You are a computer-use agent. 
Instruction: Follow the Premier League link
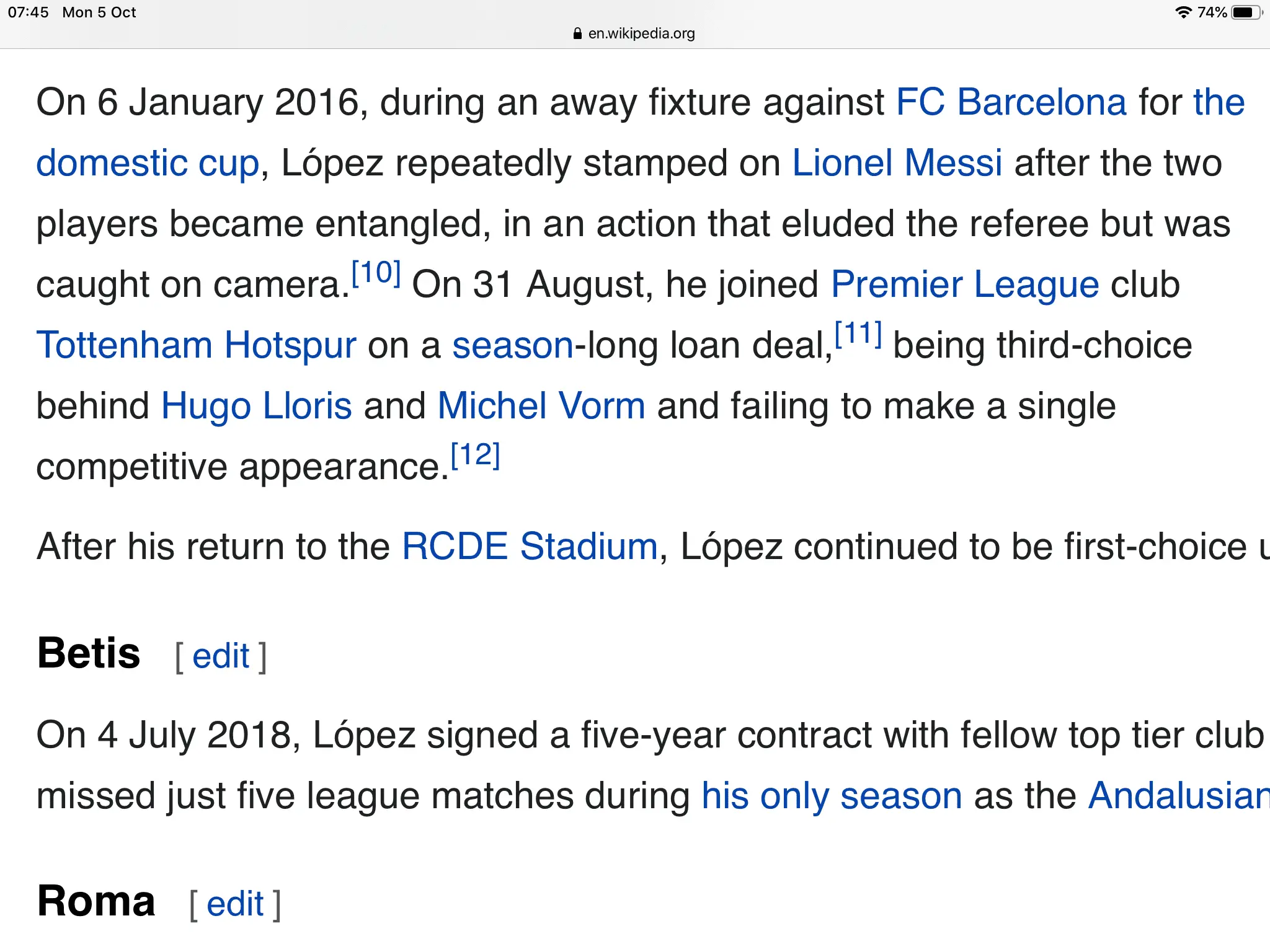[x=965, y=284]
